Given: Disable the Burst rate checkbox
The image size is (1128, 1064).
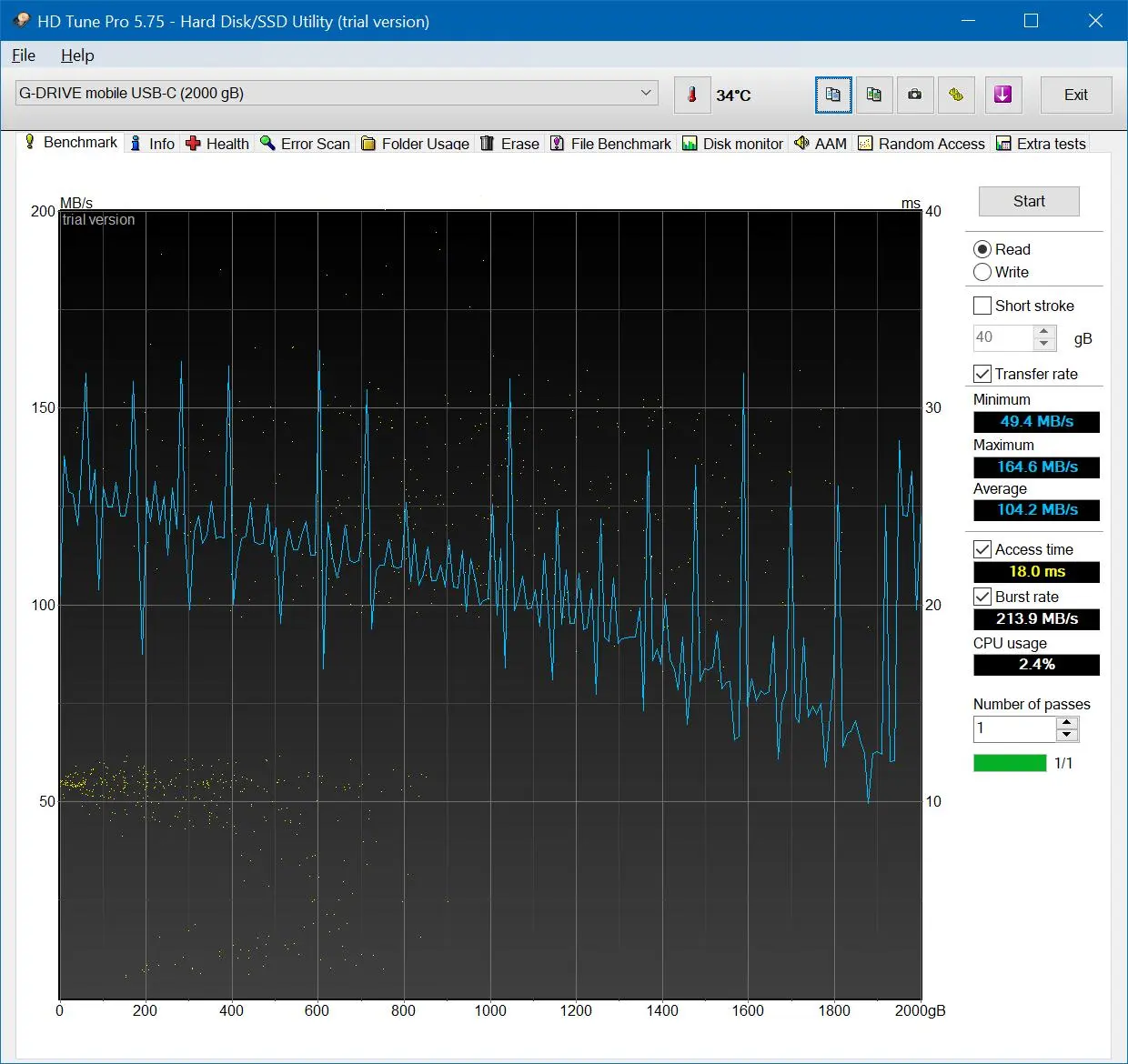Looking at the screenshot, I should (982, 597).
